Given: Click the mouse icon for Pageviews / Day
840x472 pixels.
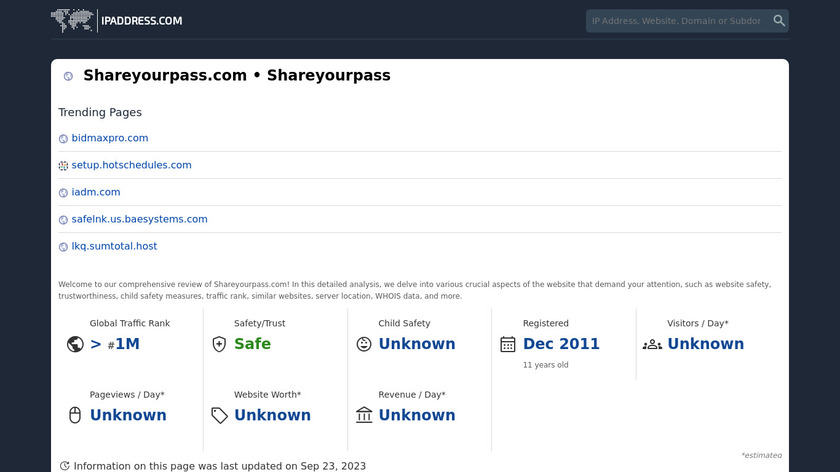Looking at the screenshot, I should click(75, 415).
